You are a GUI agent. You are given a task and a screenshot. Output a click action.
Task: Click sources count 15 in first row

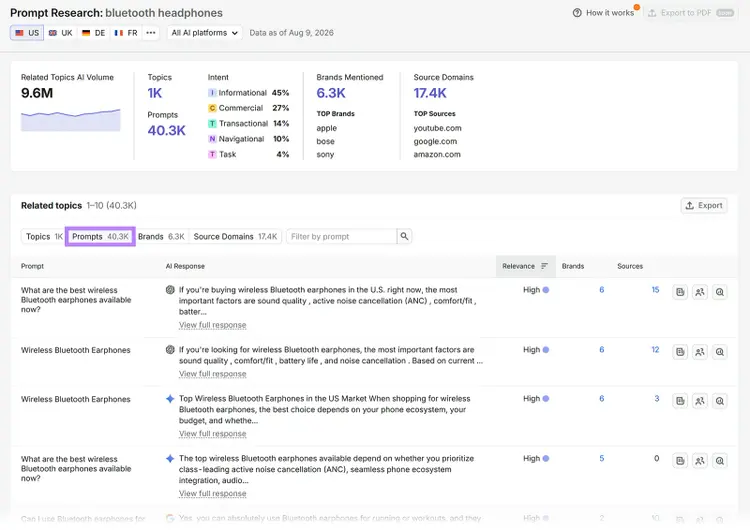(655, 290)
